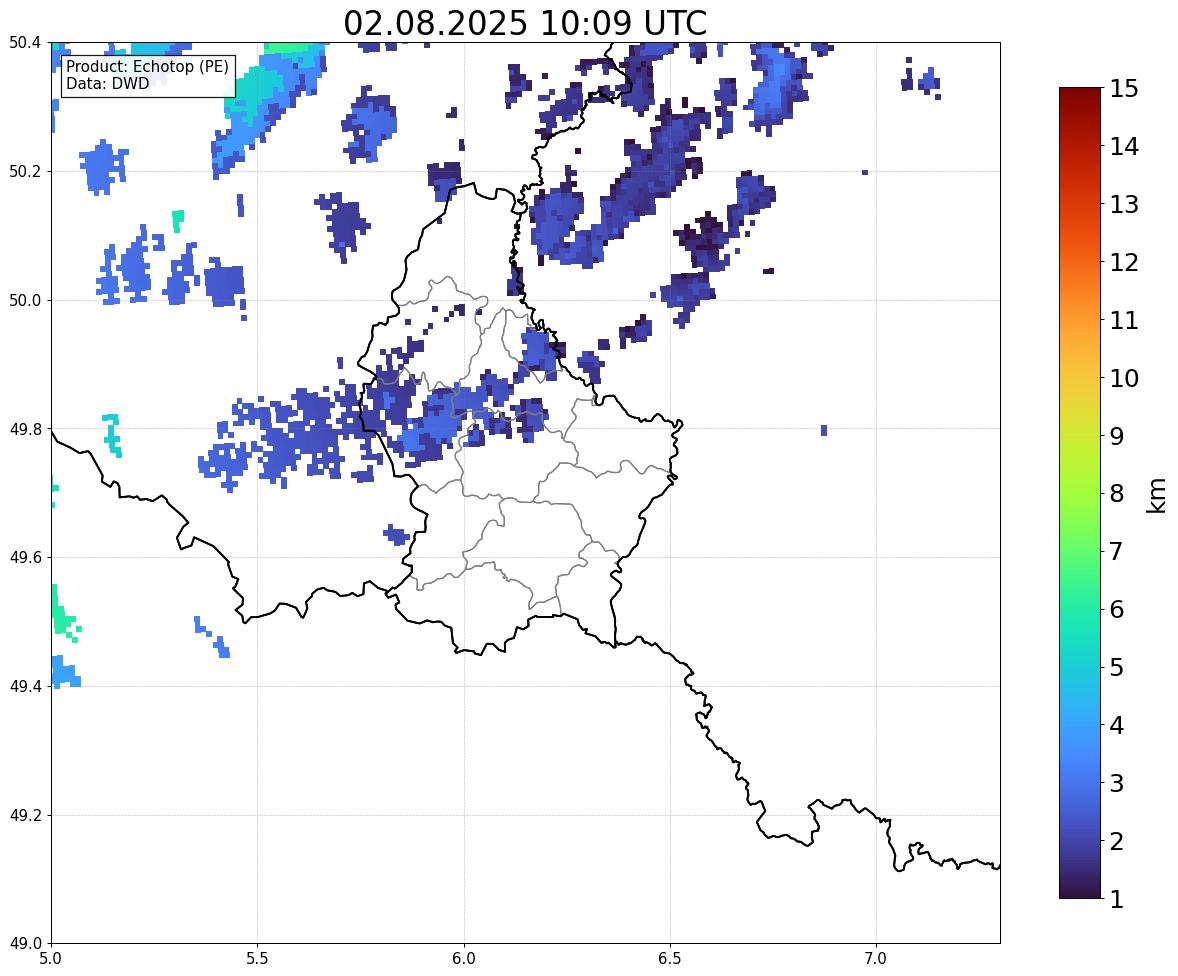This screenshot has height=976, width=1178.
Task: Click the longitude axis label 6.5
Action: coord(670,959)
